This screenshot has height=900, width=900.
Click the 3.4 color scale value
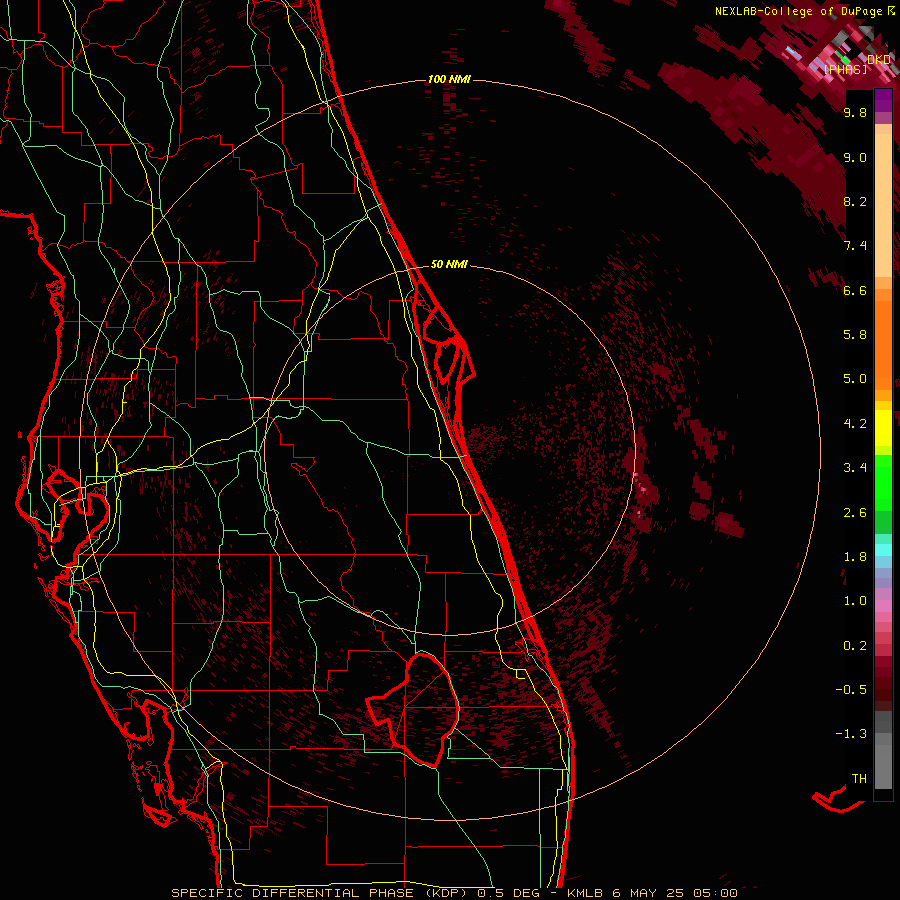coord(855,468)
